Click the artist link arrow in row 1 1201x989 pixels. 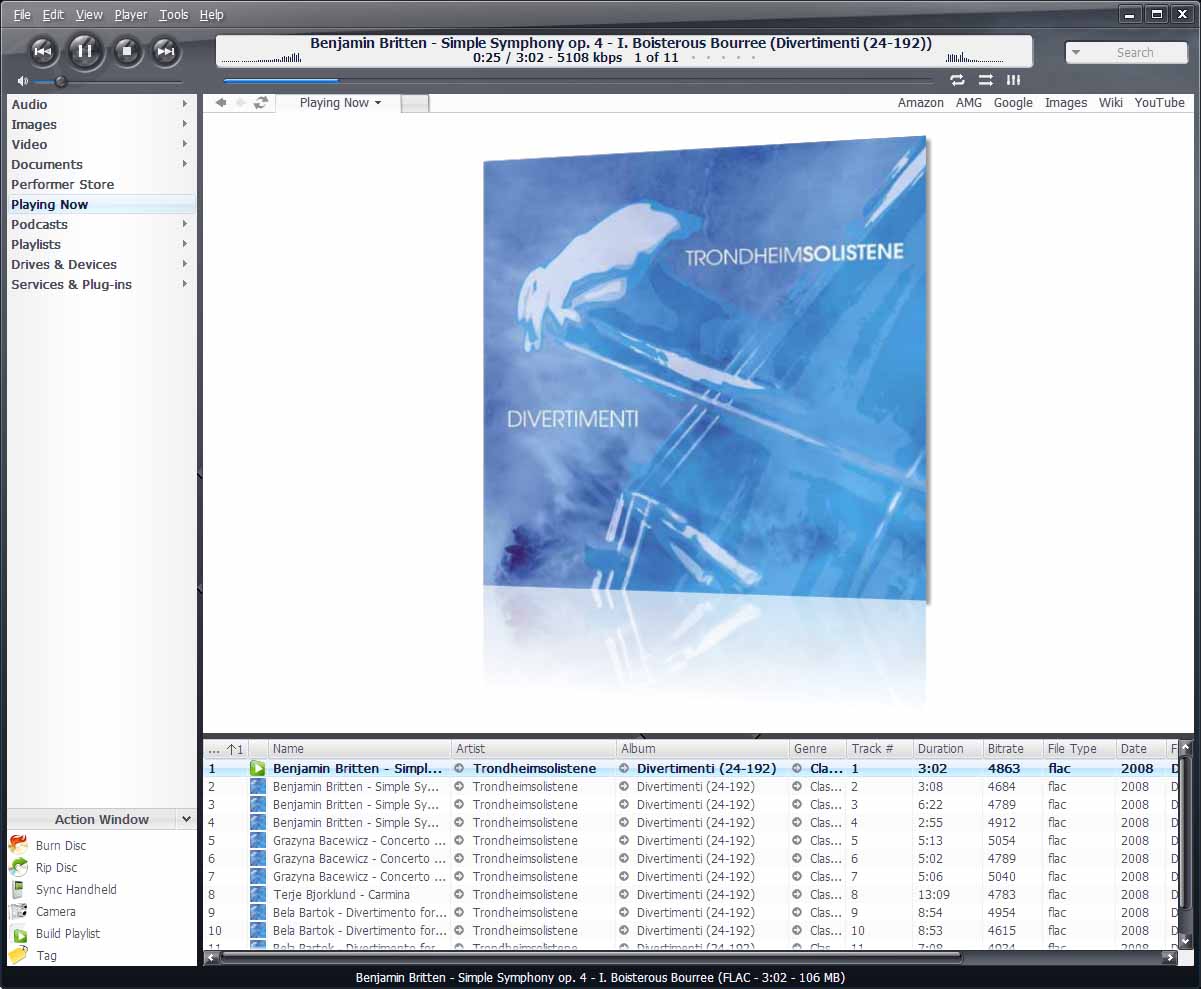point(459,768)
